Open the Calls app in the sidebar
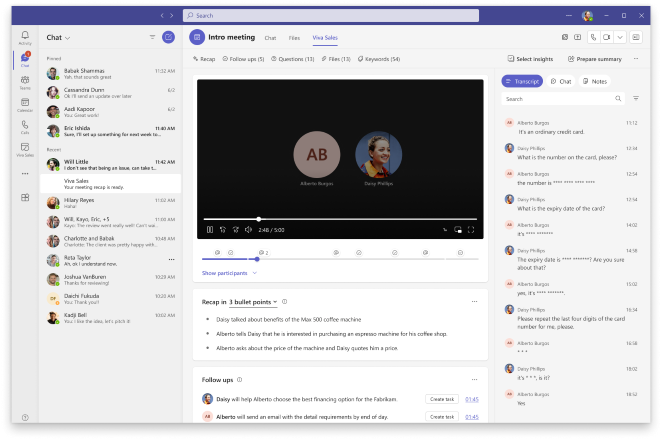Image resolution: width=662 pixels, height=440 pixels. click(x=24, y=126)
